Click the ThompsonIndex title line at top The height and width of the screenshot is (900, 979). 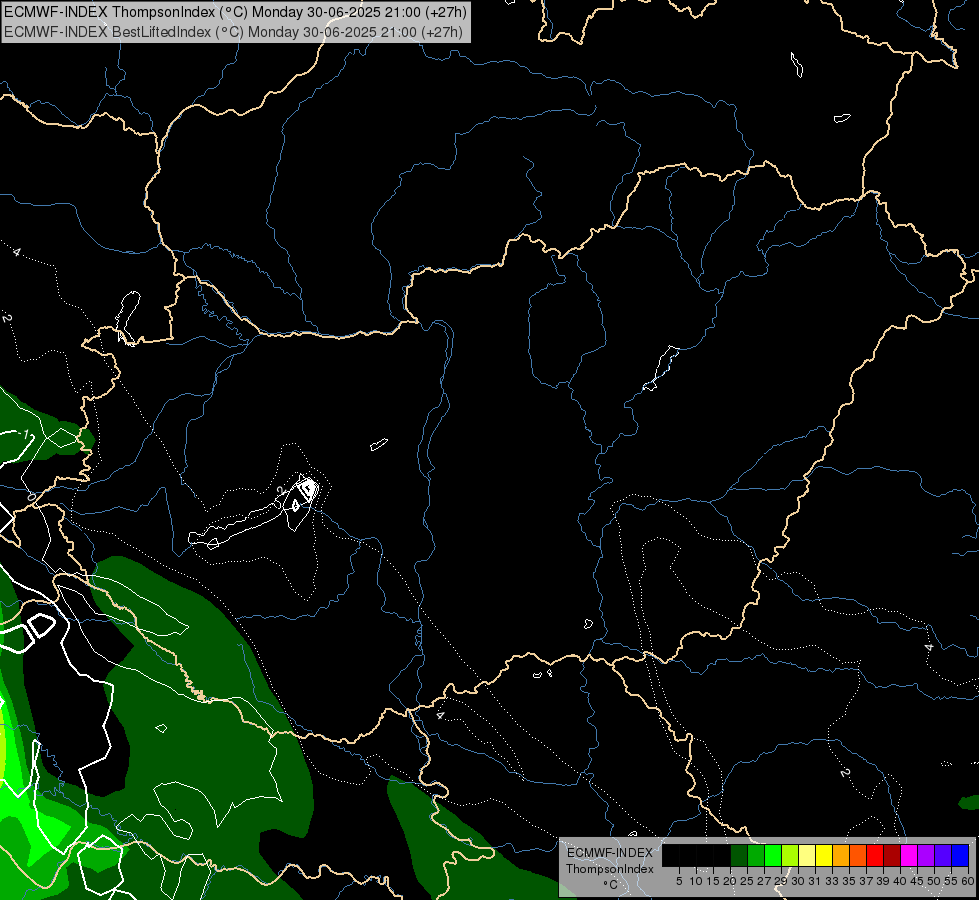[x=235, y=12]
